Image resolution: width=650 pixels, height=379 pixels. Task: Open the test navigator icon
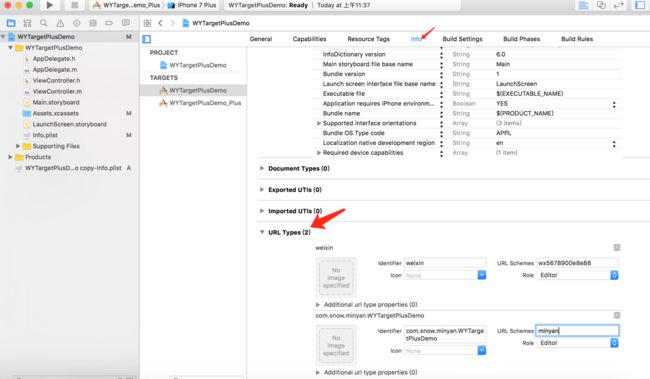[x=76, y=23]
